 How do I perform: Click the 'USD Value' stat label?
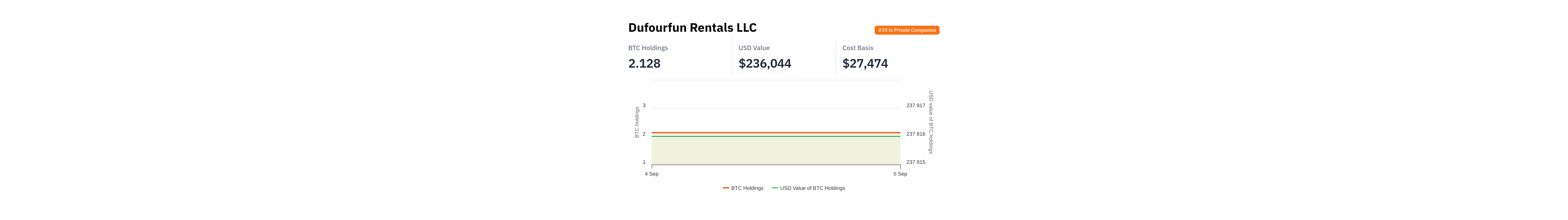coord(754,48)
